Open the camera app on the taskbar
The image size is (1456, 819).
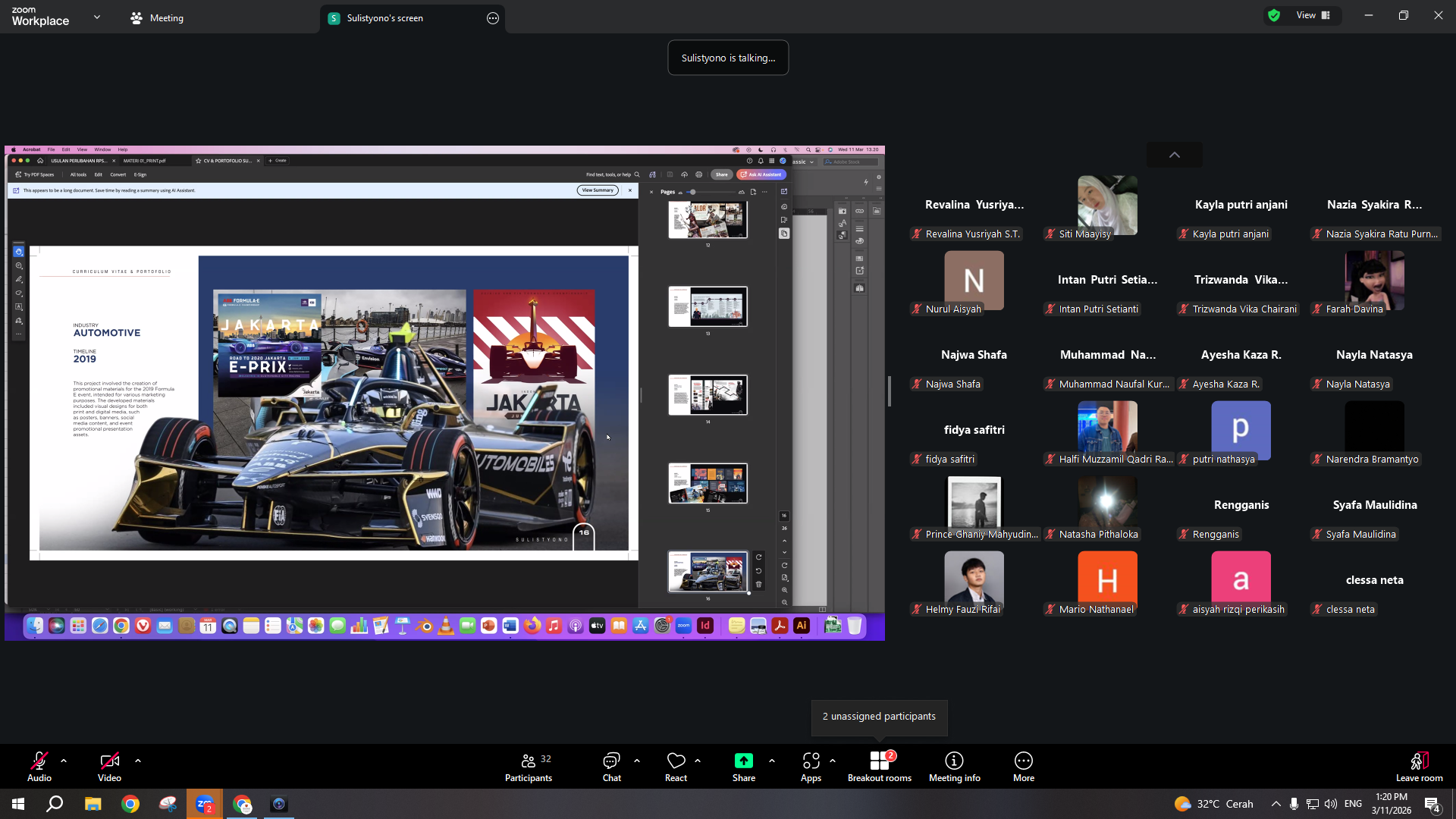click(279, 804)
